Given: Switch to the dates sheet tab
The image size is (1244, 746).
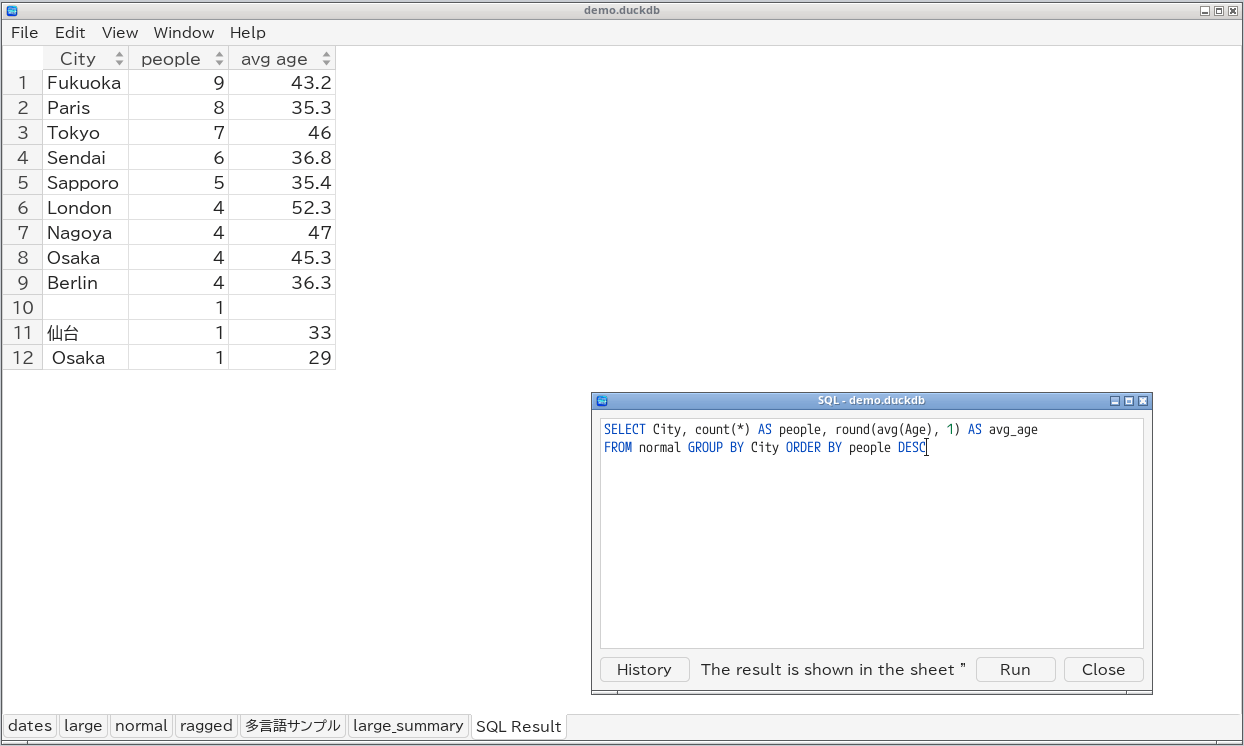Looking at the screenshot, I should 30,726.
